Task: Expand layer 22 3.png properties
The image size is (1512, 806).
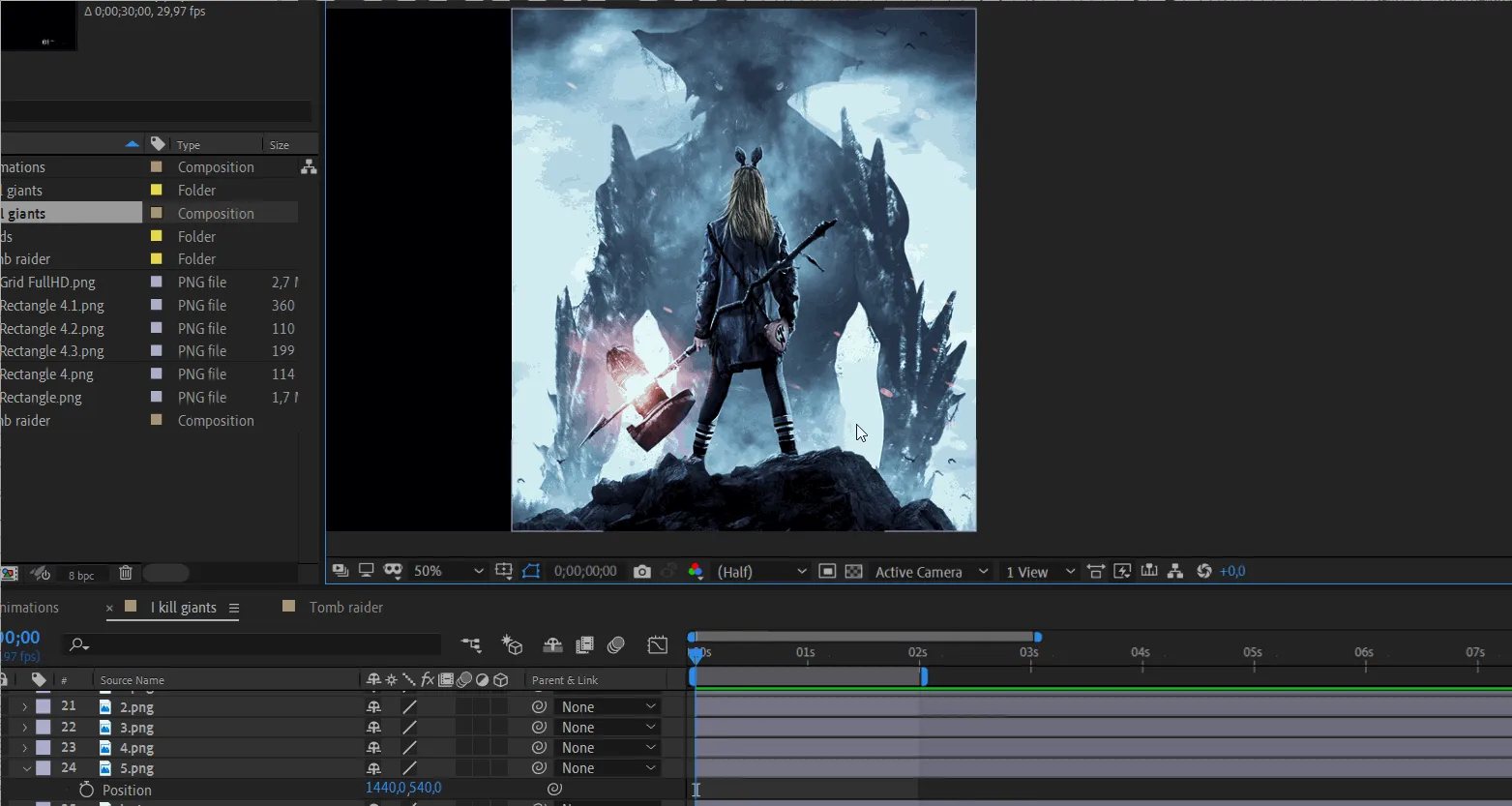Action: pyautogui.click(x=25, y=728)
